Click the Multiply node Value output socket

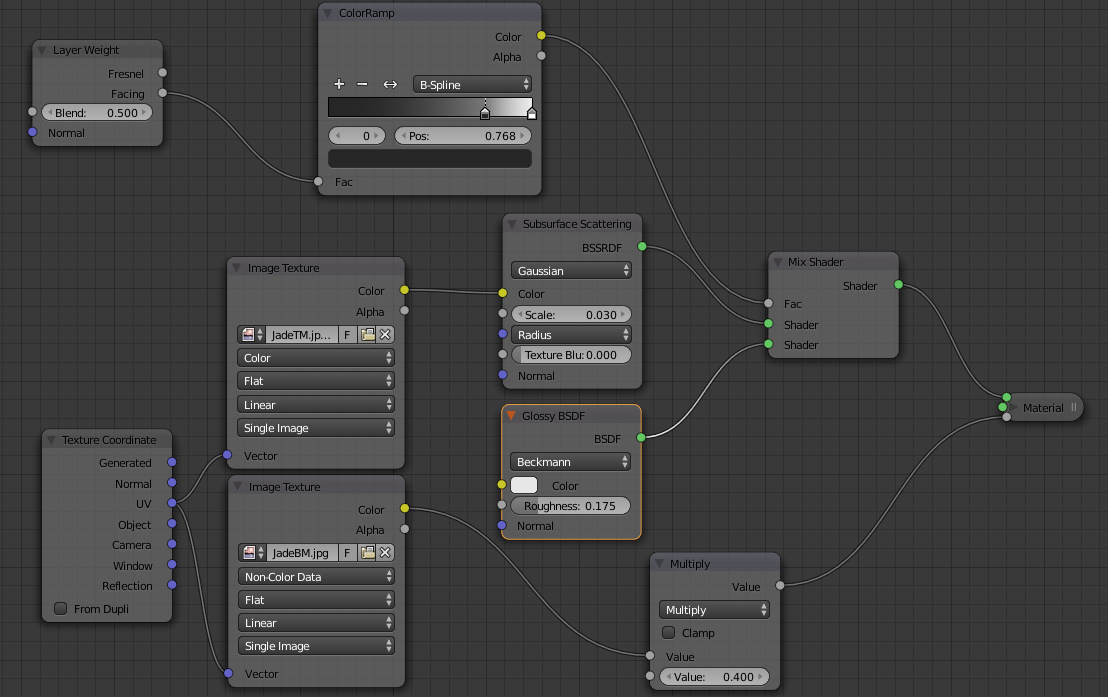click(780, 585)
